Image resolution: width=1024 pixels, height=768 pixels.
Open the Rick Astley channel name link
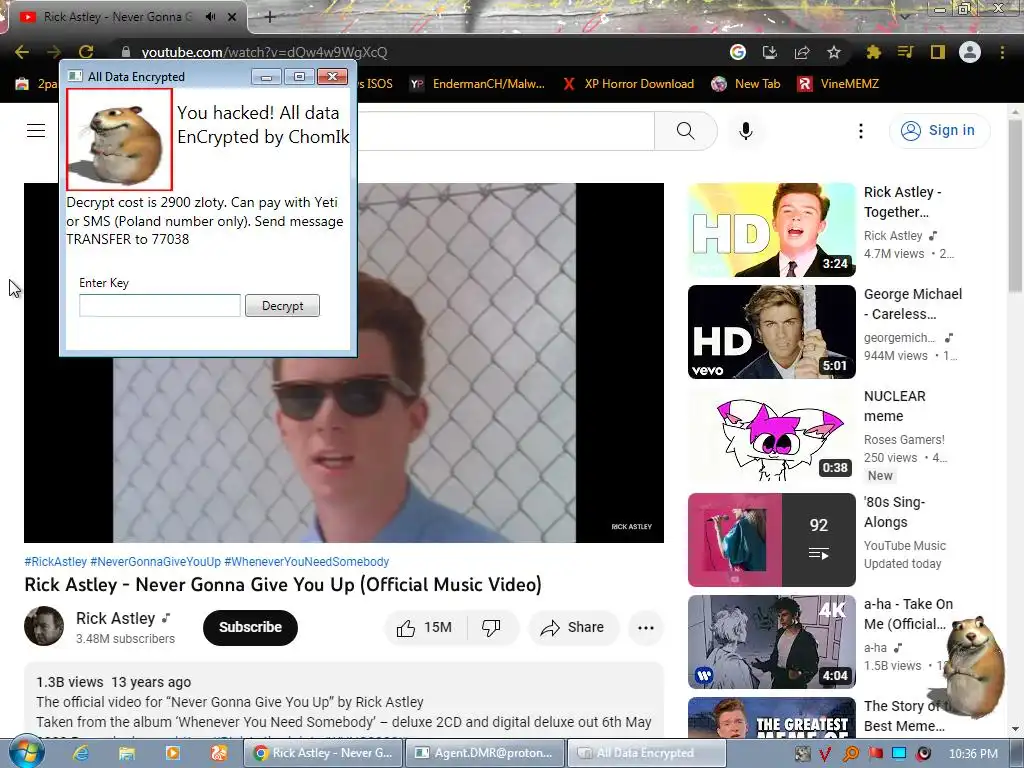pos(116,618)
